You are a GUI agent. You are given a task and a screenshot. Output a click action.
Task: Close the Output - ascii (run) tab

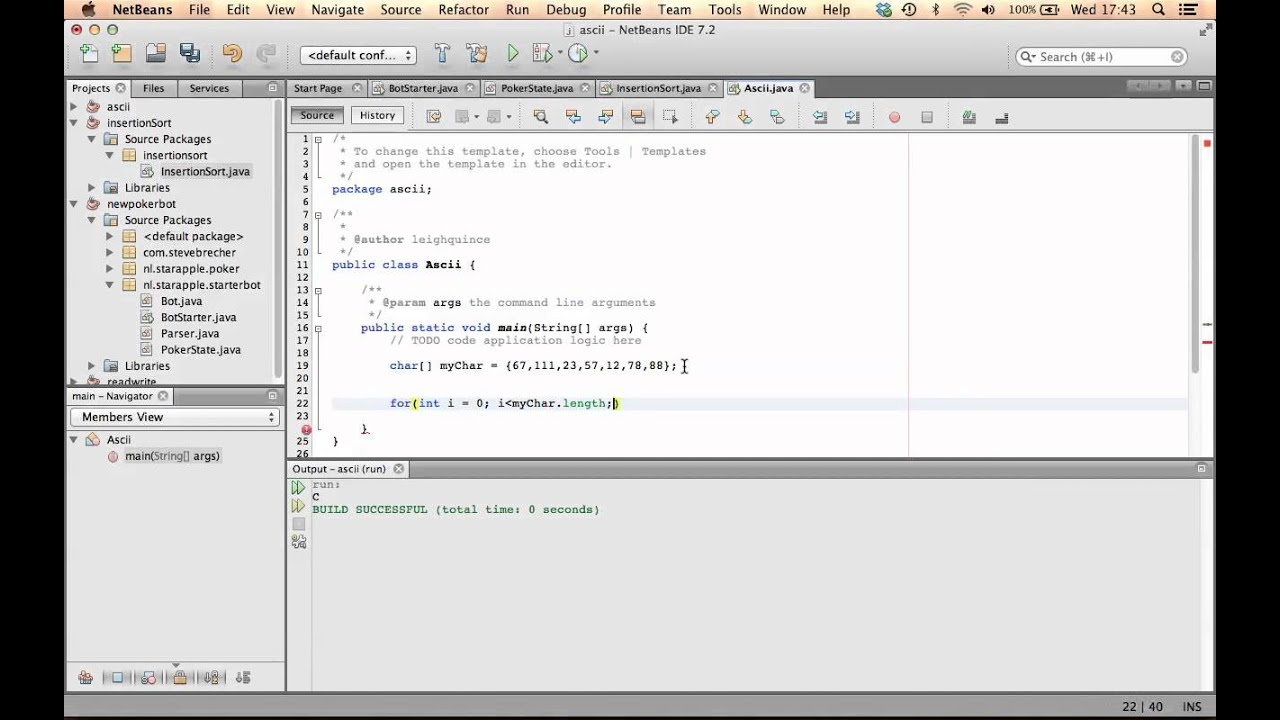click(x=398, y=469)
